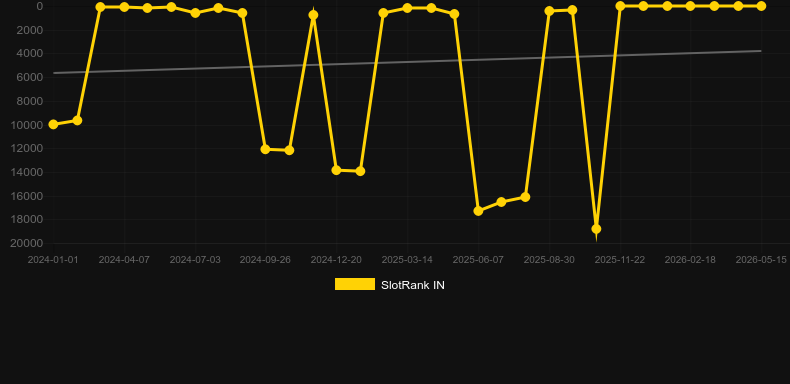Viewport: 790px width, 384px height.
Task: Select the 2024-09-26 data point near 12000
Action: pyautogui.click(x=266, y=149)
